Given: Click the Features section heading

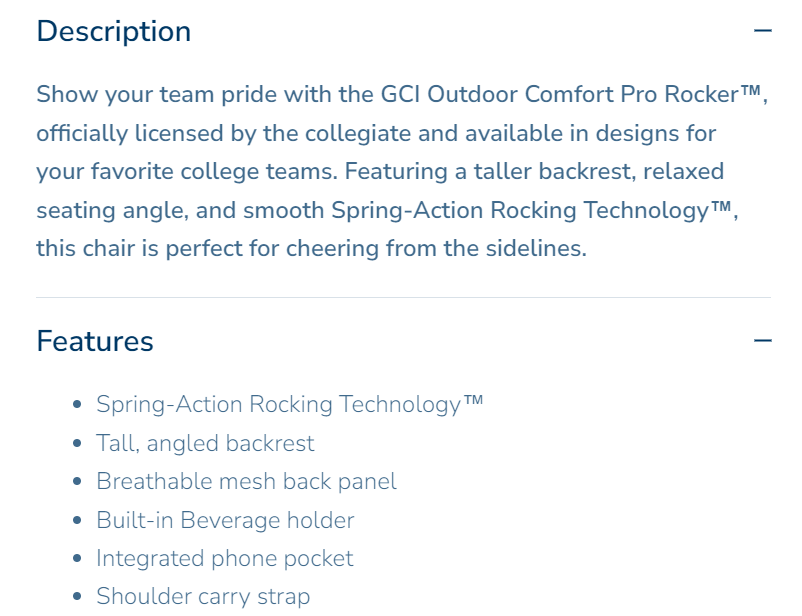Looking at the screenshot, I should coord(95,341).
